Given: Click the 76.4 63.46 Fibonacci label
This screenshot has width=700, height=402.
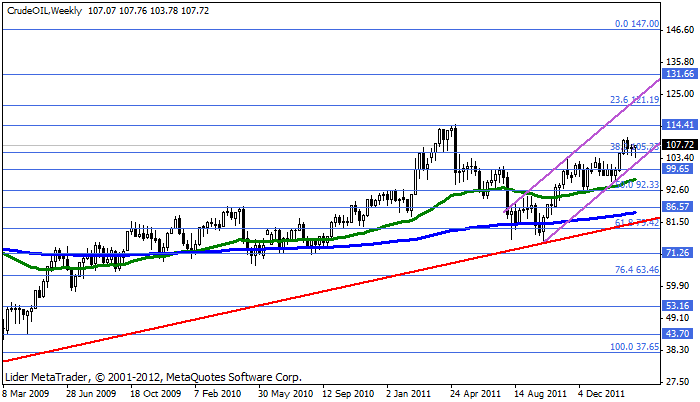Looking at the screenshot, I should [635, 270].
